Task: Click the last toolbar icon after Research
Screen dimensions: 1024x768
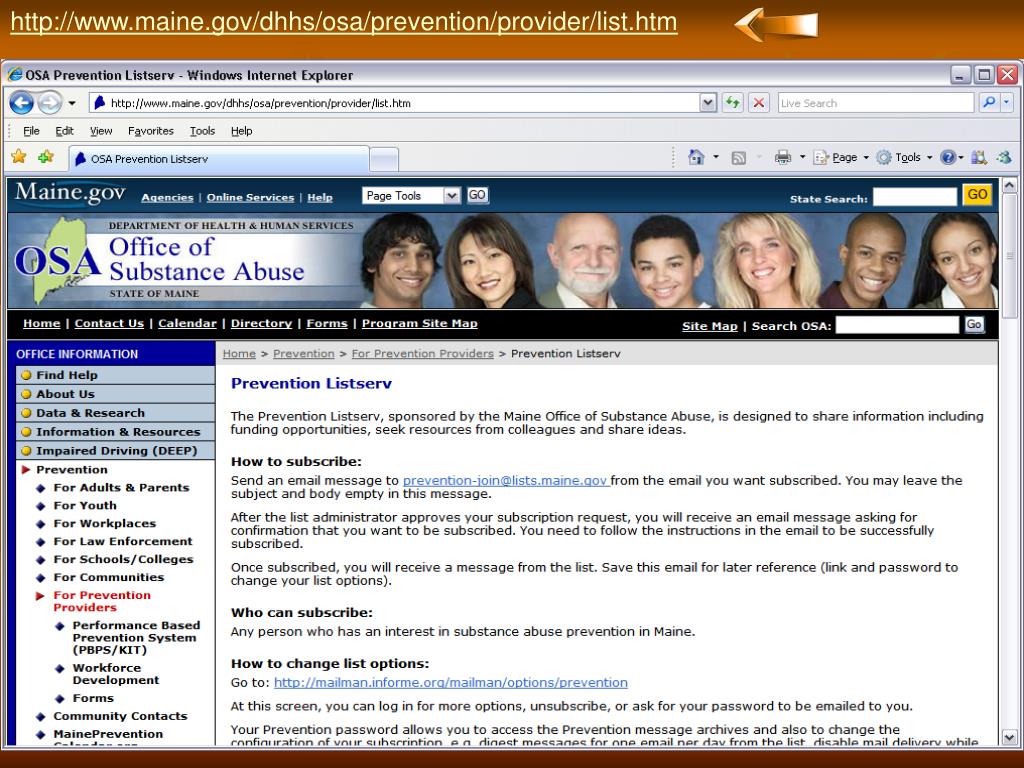Action: pos(1004,157)
